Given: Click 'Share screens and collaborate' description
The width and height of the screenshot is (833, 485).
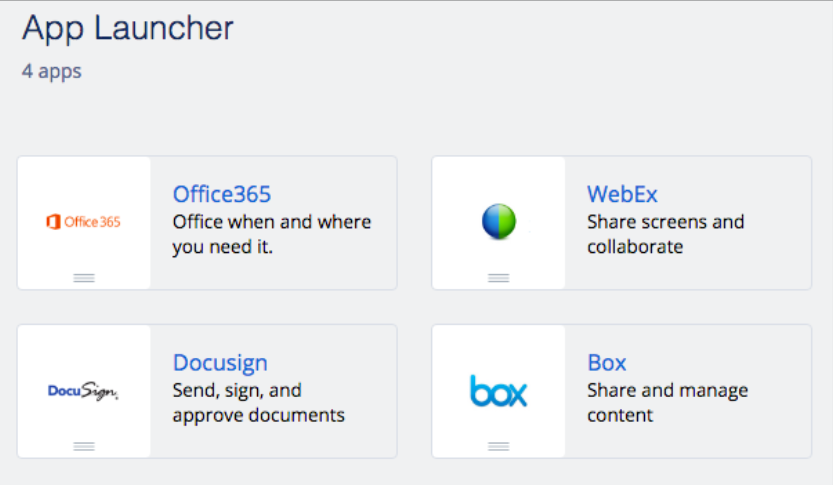Looking at the screenshot, I should point(665,234).
